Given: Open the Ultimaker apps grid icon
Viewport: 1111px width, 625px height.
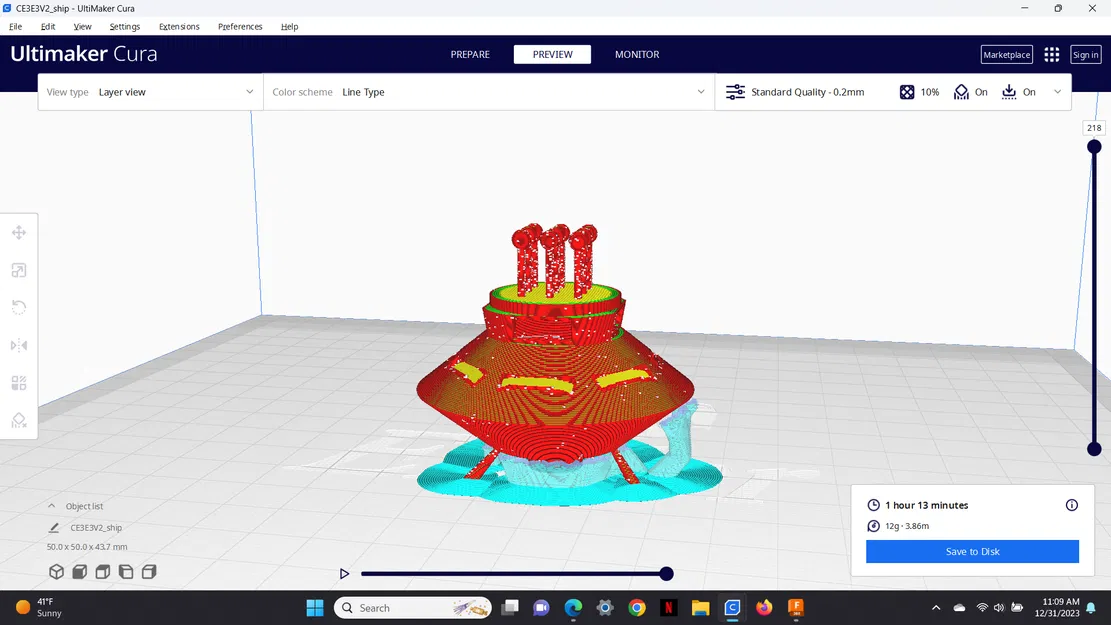Looking at the screenshot, I should (1051, 55).
